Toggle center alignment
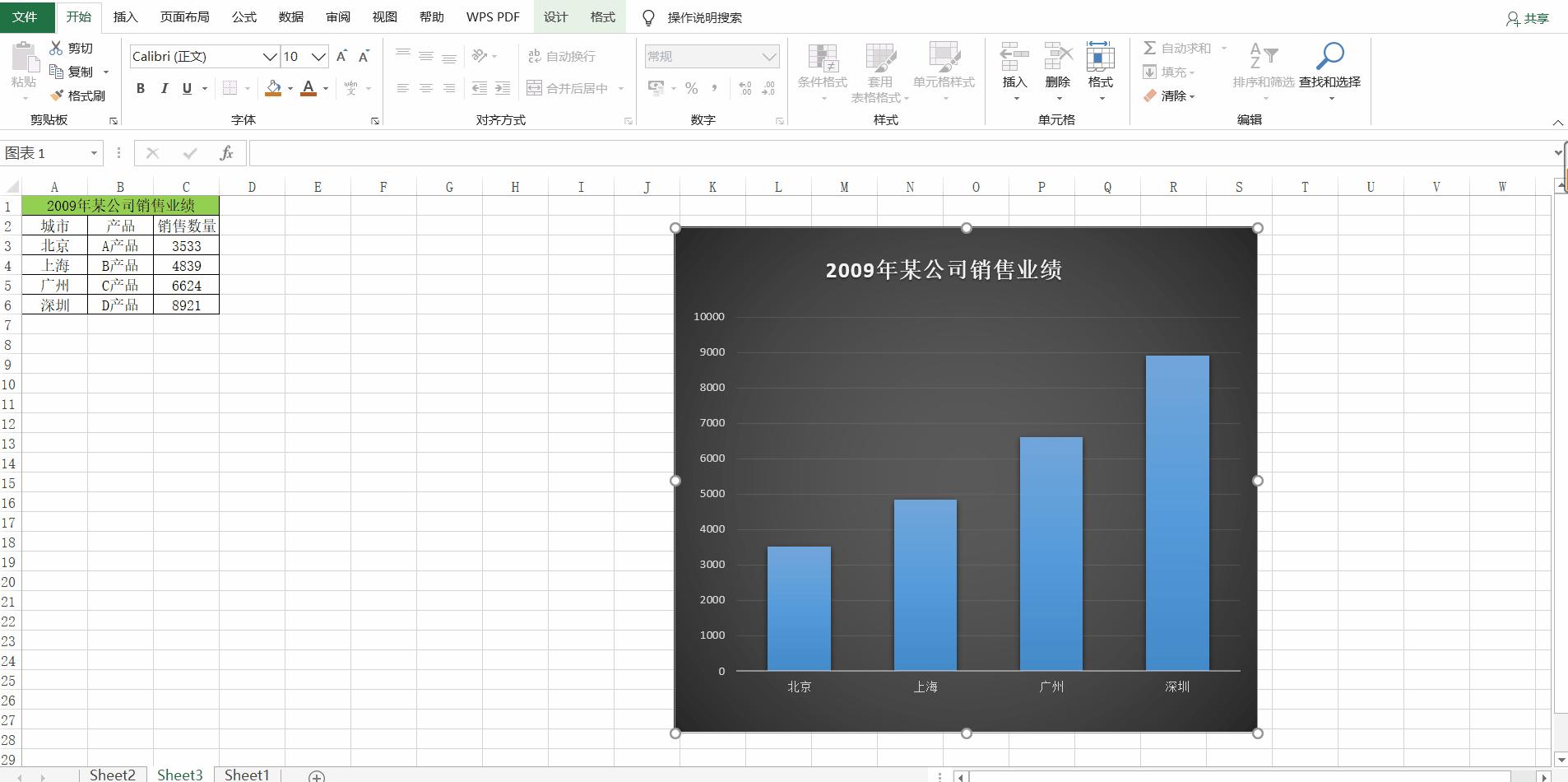Viewport: 1568px width, 782px height. coord(424,88)
